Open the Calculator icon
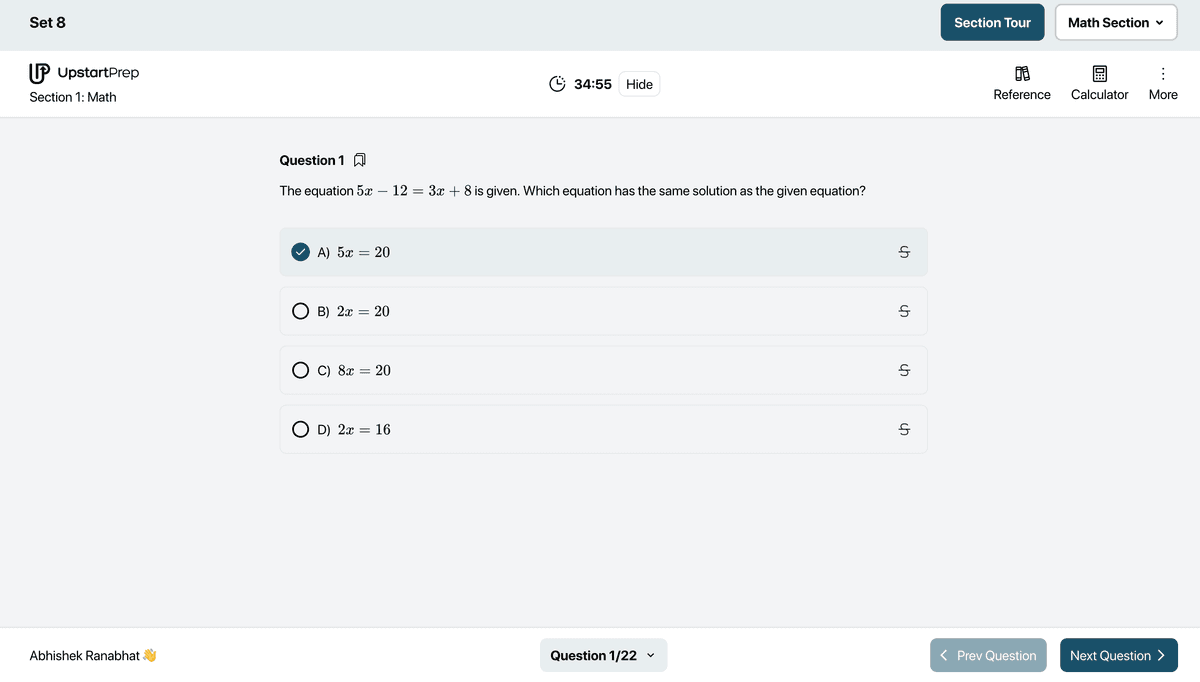This screenshot has width=1200, height=682. pos(1100,74)
